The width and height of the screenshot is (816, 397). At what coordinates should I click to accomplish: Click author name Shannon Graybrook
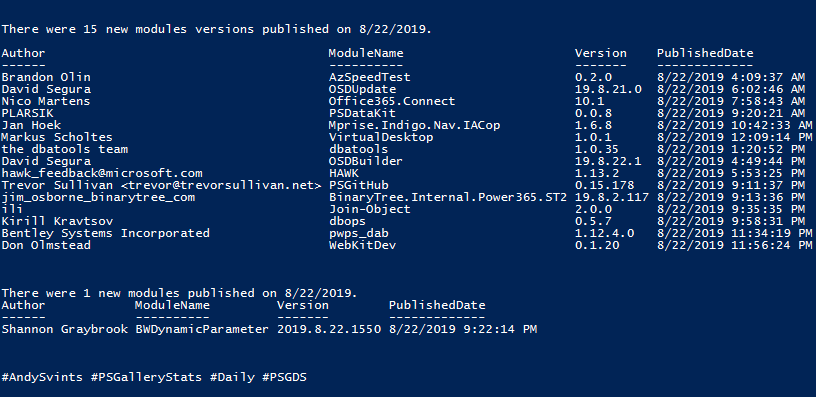(x=65, y=329)
